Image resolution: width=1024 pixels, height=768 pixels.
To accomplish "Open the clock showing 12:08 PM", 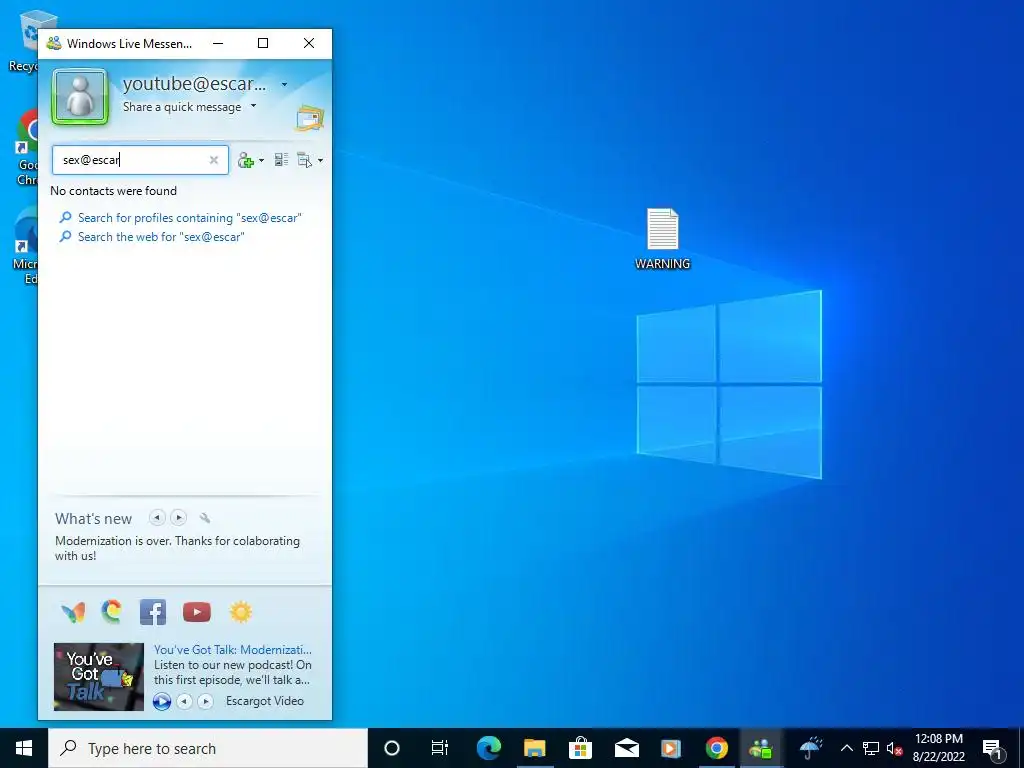I will pyautogui.click(x=938, y=748).
